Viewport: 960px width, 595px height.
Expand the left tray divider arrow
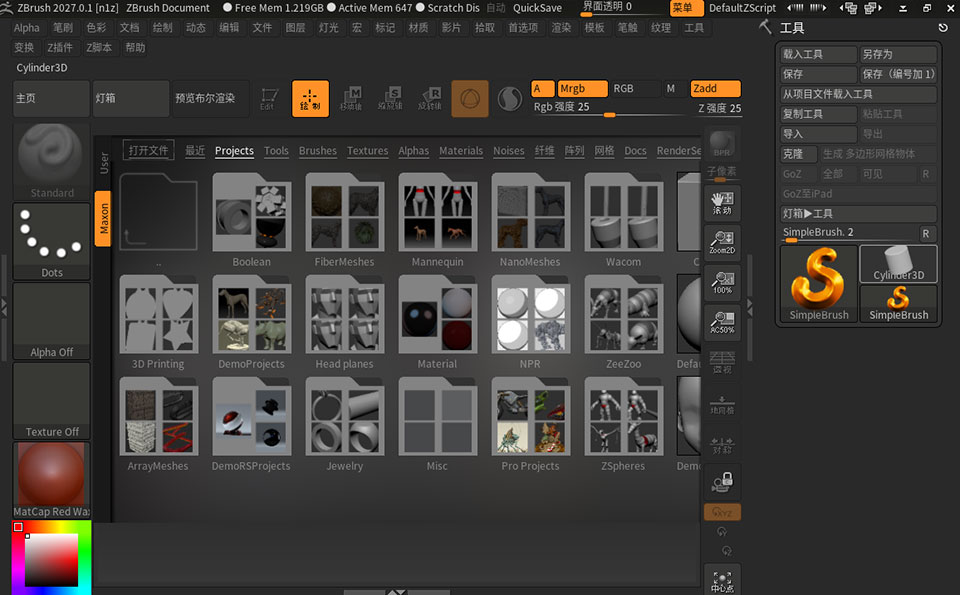pos(4,307)
